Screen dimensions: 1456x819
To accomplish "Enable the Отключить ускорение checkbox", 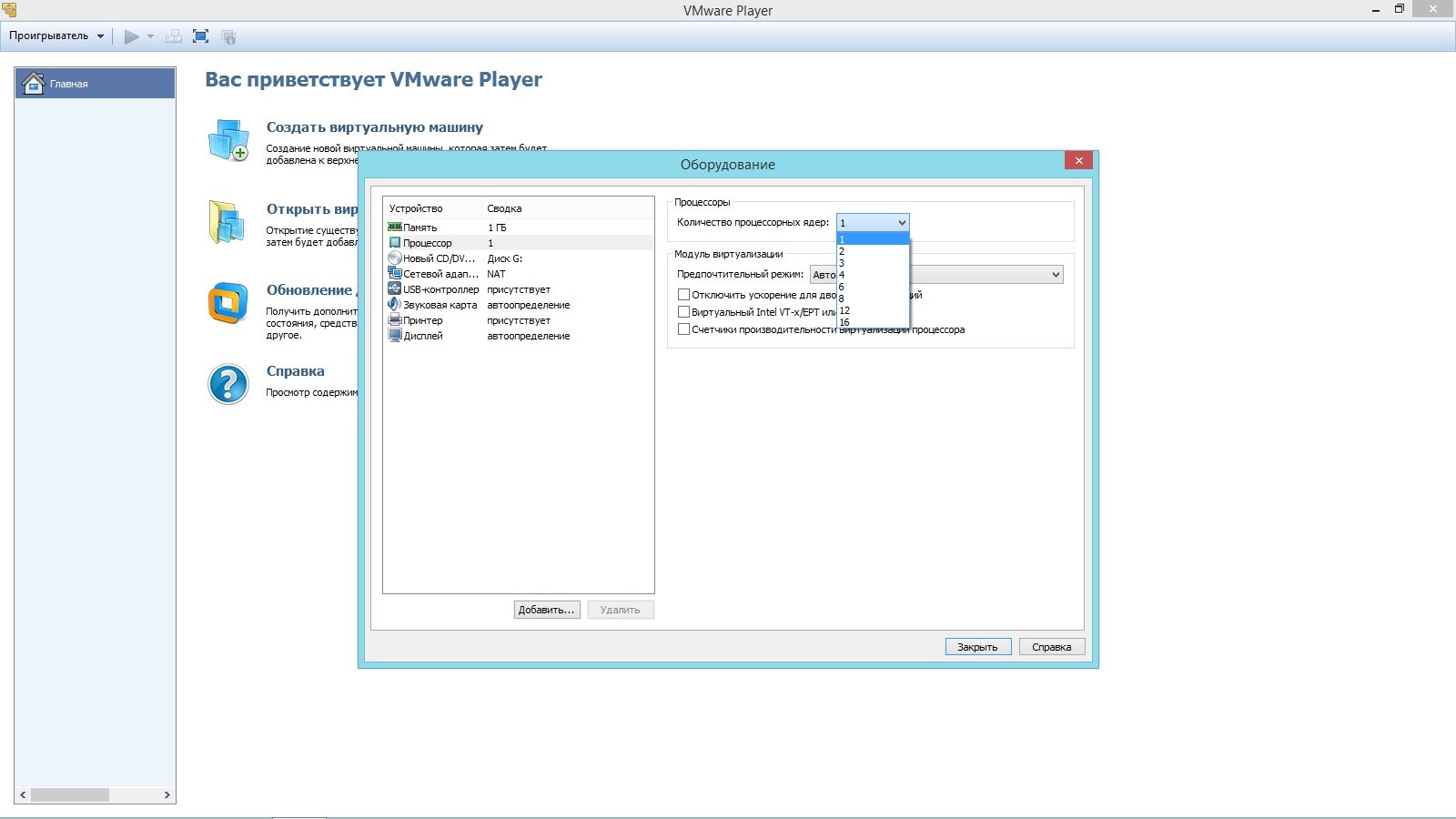I will [x=683, y=295].
